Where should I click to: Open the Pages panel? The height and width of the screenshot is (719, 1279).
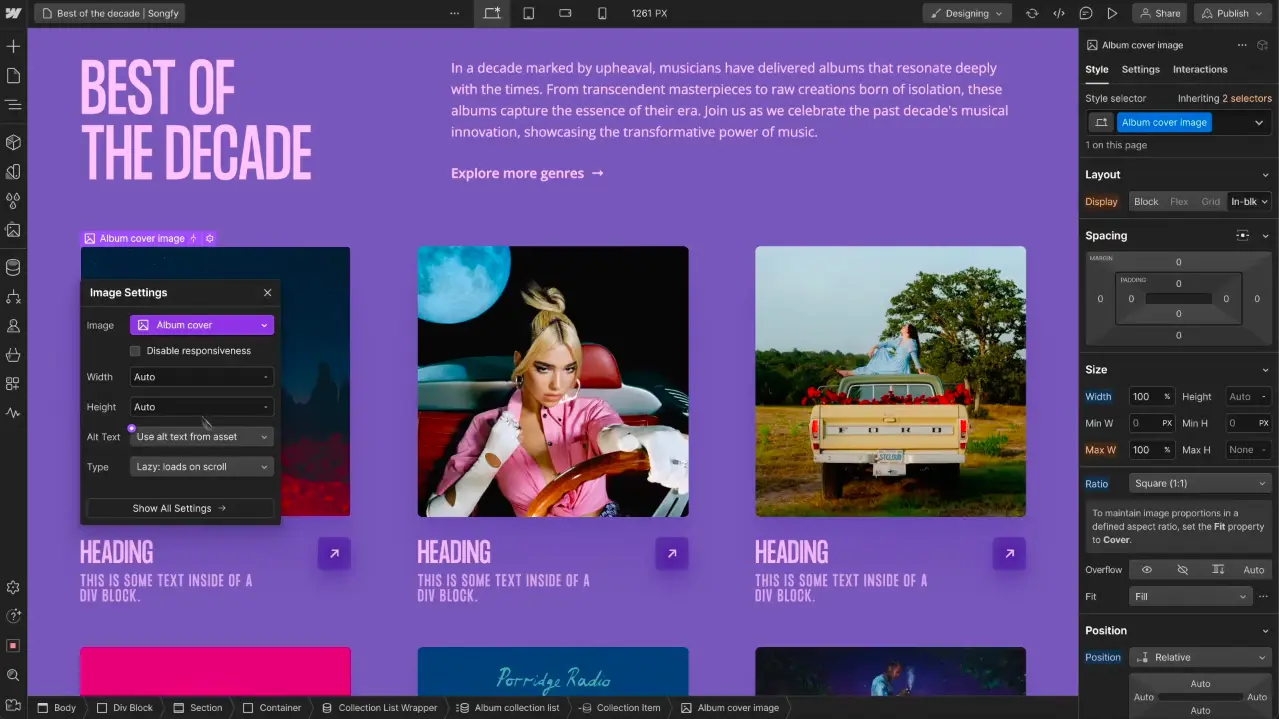click(13, 75)
